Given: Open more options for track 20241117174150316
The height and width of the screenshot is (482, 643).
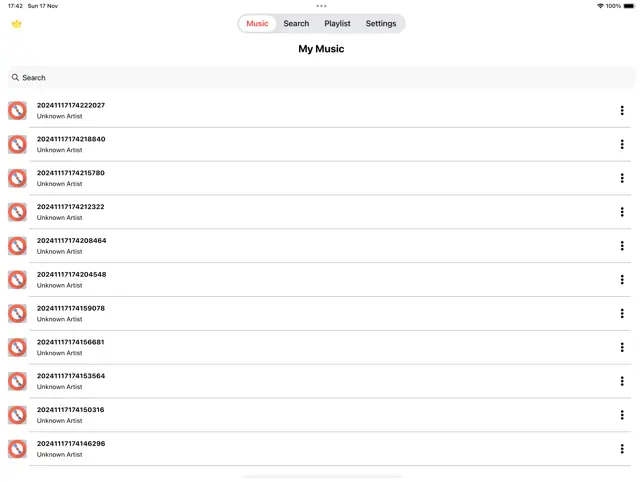Looking at the screenshot, I should coord(622,415).
